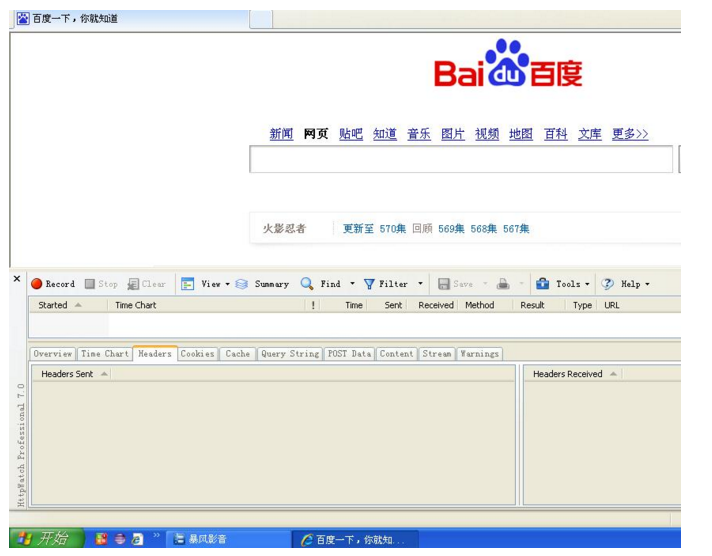Open the Warnings tab

(x=480, y=353)
